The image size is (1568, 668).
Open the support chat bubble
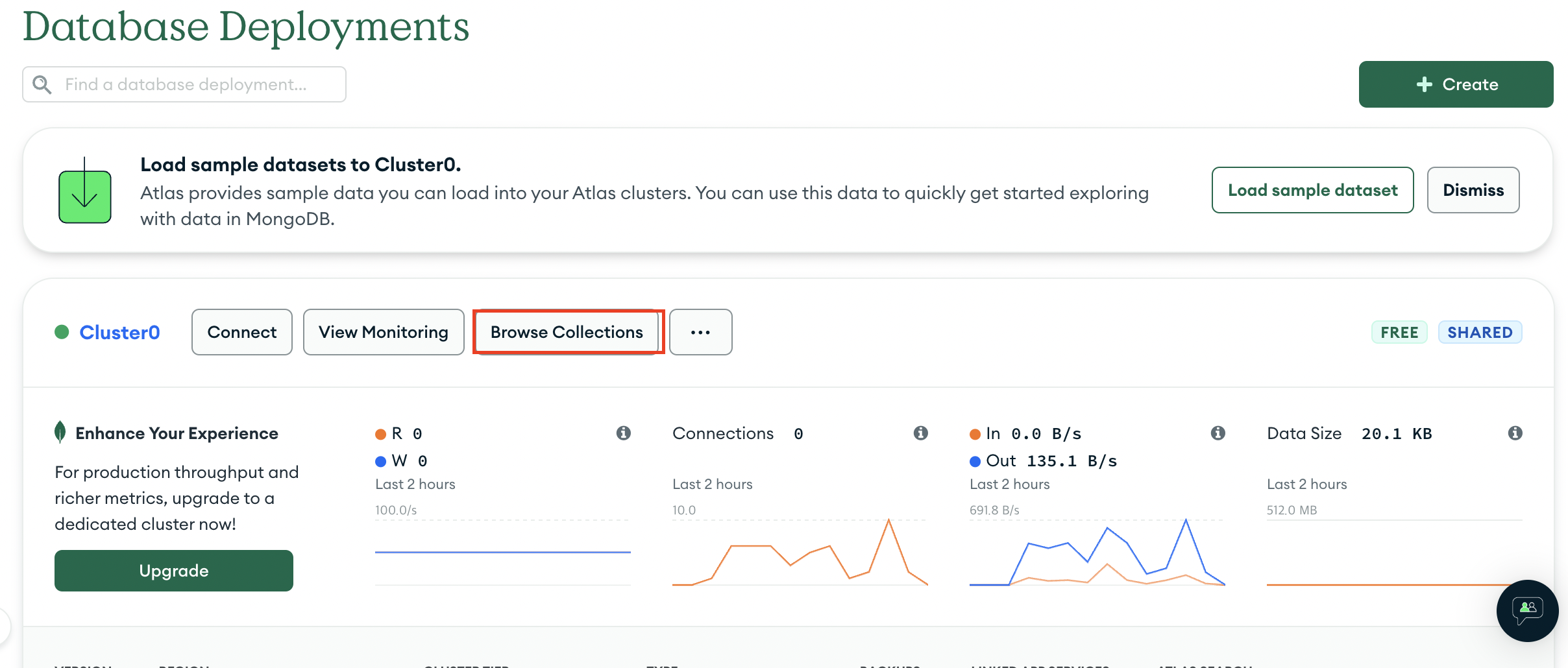(x=1528, y=611)
